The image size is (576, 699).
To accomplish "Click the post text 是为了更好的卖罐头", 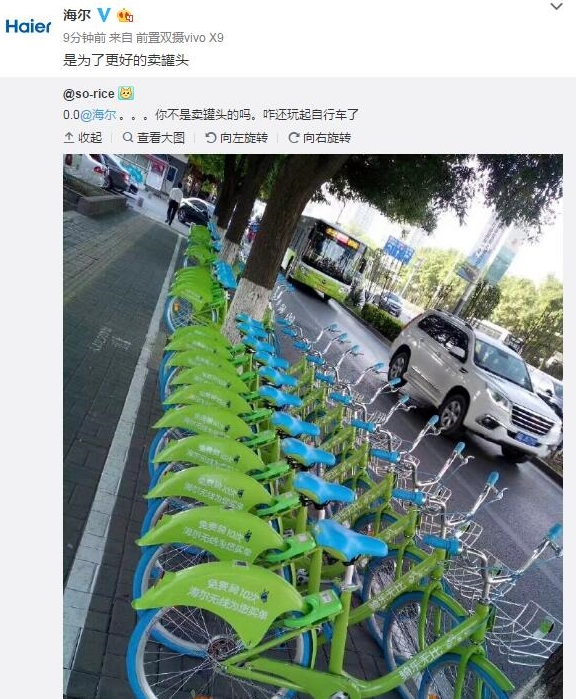I will (x=126, y=60).
